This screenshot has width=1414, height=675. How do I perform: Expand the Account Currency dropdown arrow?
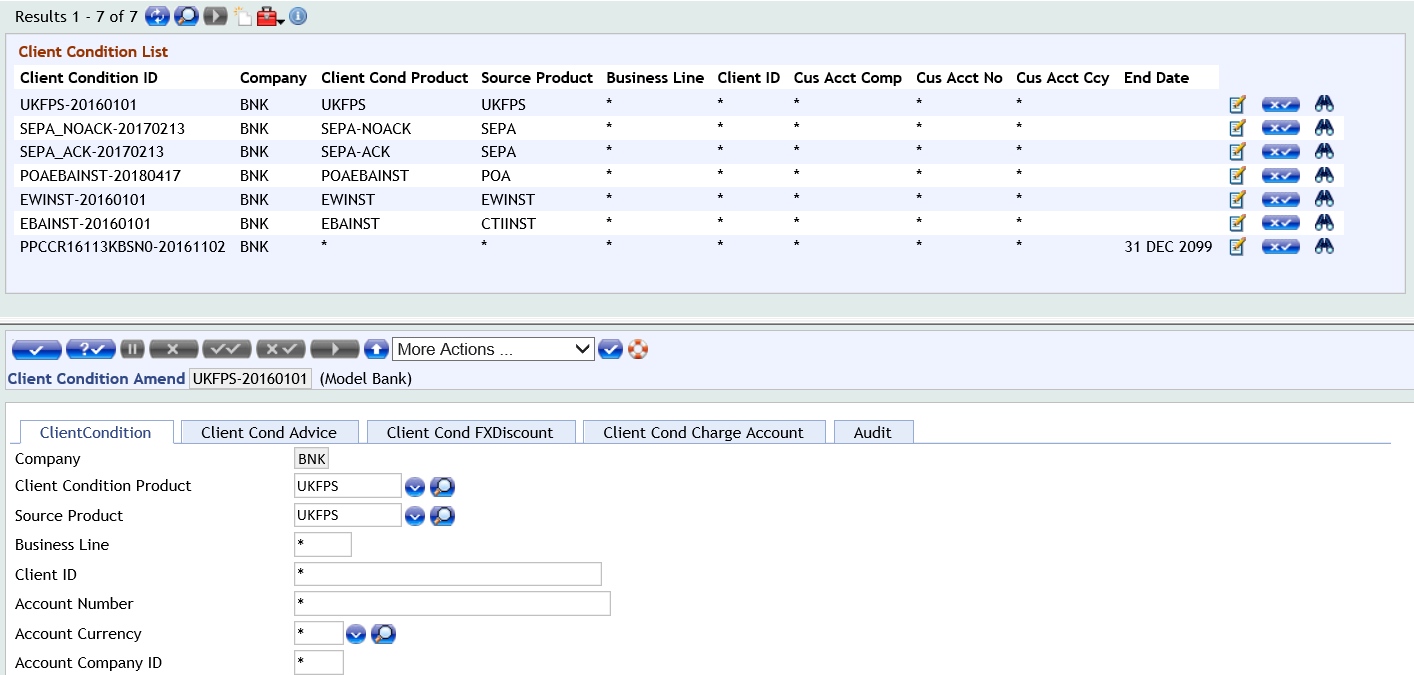coord(356,634)
